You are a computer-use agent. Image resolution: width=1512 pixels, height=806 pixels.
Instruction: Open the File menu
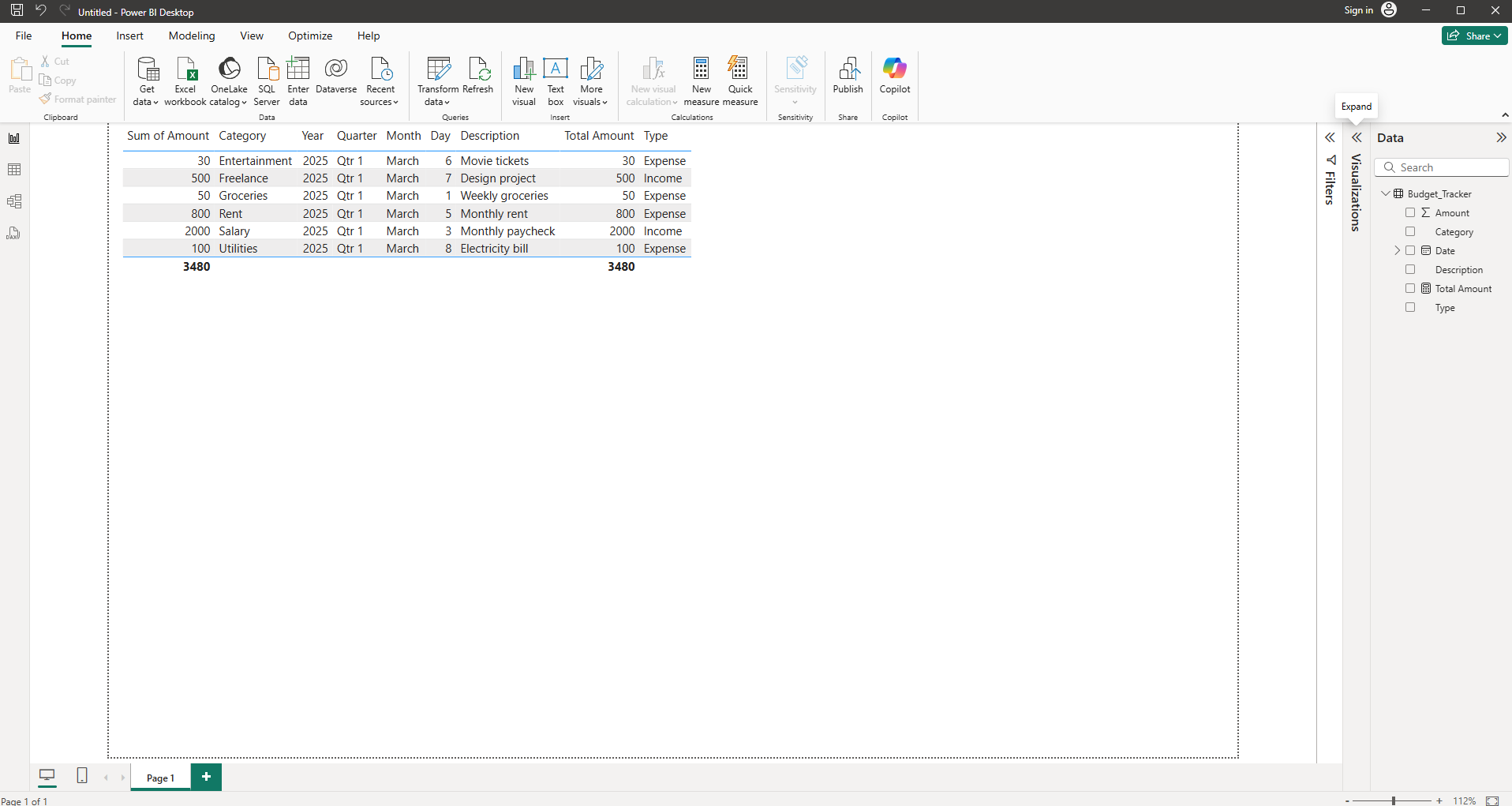[24, 36]
